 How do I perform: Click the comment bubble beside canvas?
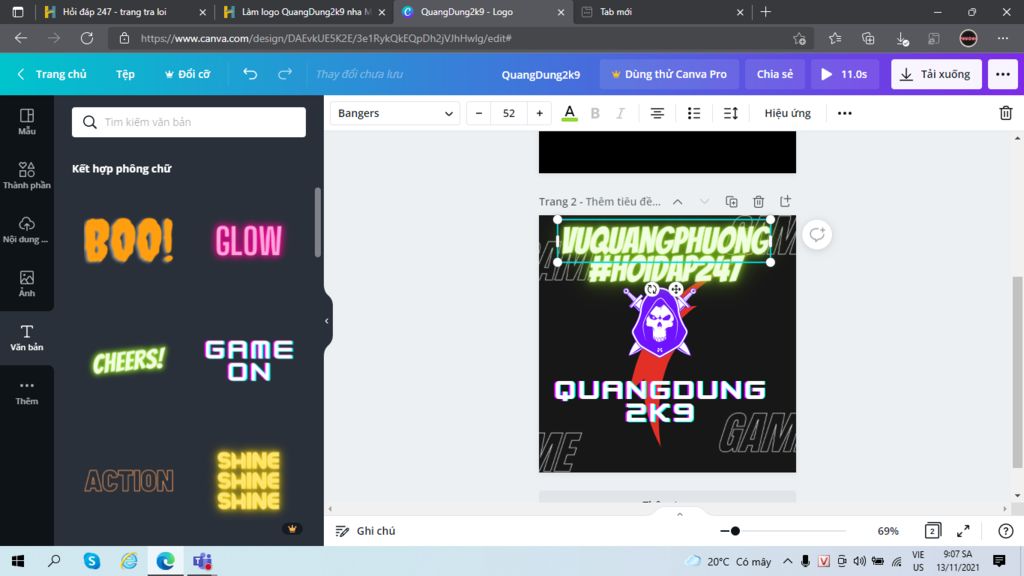817,234
